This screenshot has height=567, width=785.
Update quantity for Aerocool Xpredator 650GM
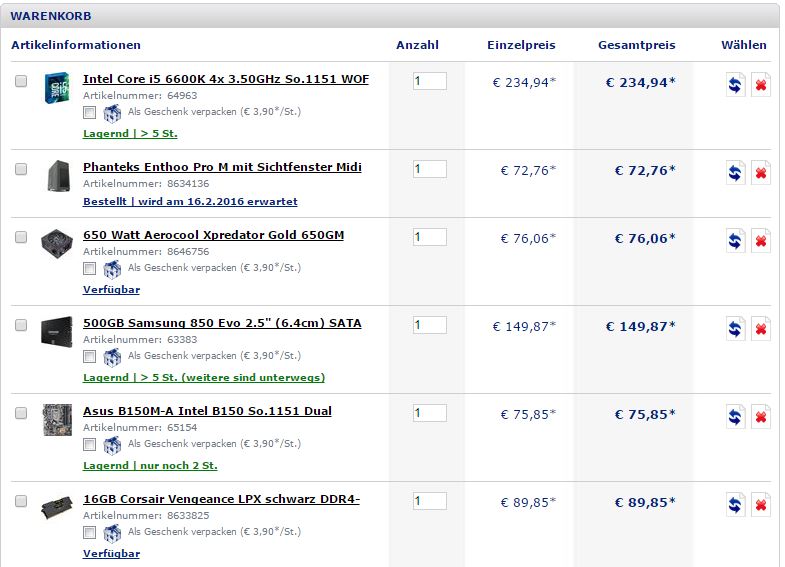click(735, 241)
